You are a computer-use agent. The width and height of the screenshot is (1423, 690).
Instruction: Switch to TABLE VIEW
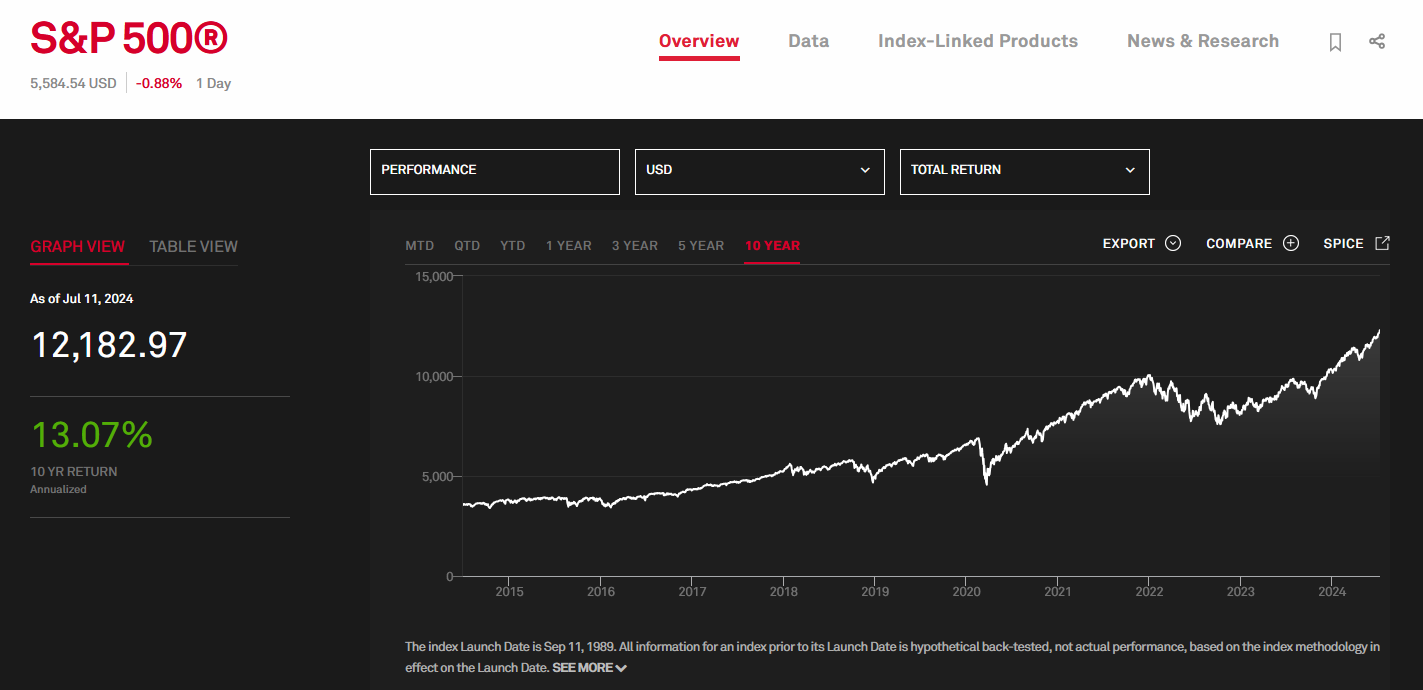pyautogui.click(x=193, y=246)
